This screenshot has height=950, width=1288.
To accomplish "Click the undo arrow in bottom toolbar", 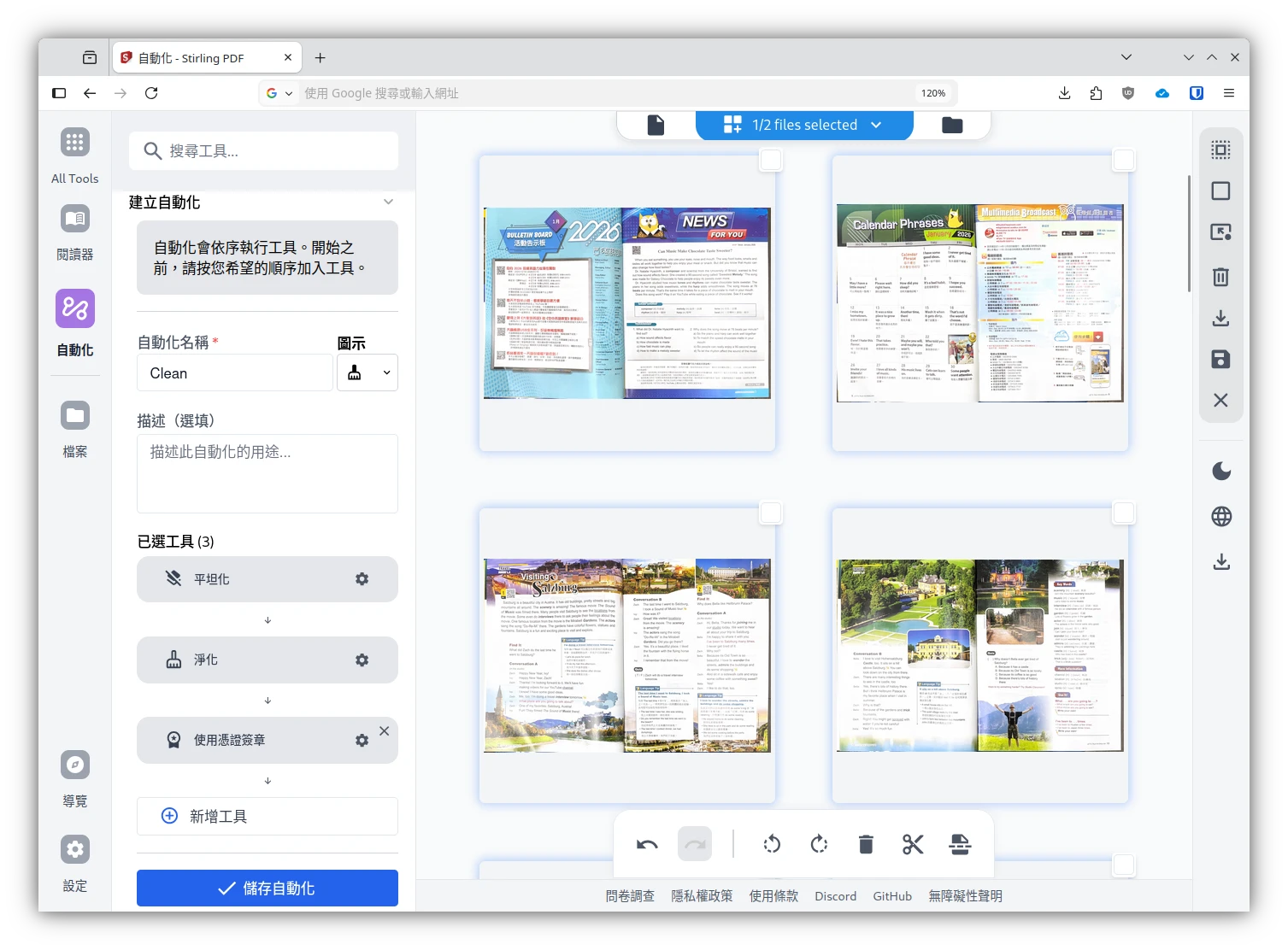I will point(647,845).
